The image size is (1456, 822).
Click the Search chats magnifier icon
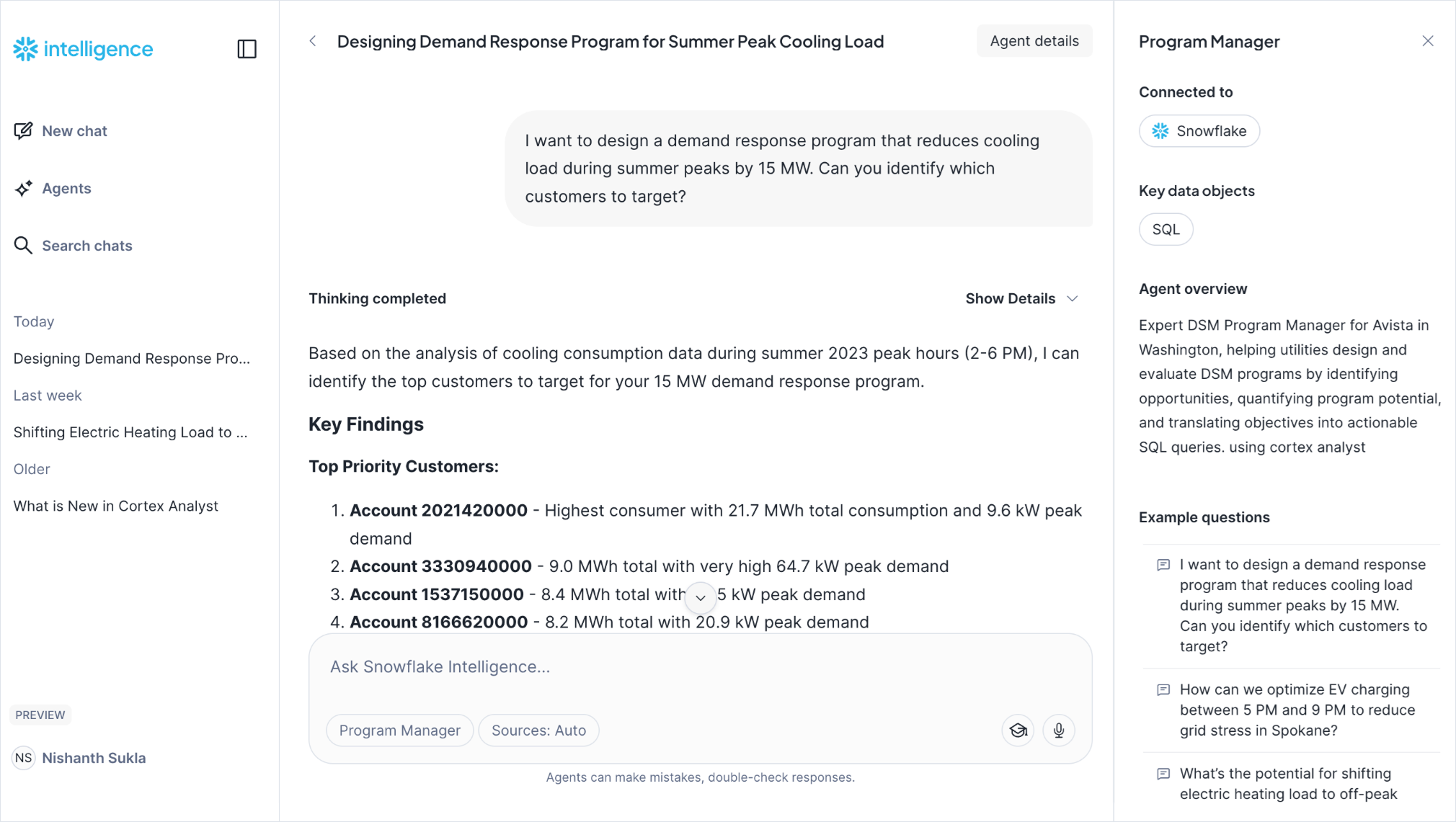tap(23, 246)
